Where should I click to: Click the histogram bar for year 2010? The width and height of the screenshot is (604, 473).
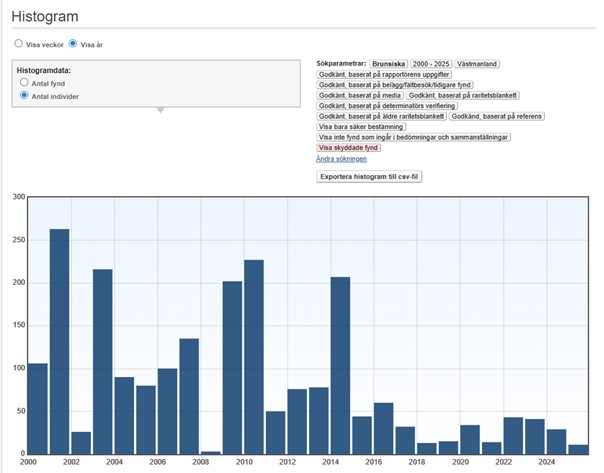coord(254,357)
